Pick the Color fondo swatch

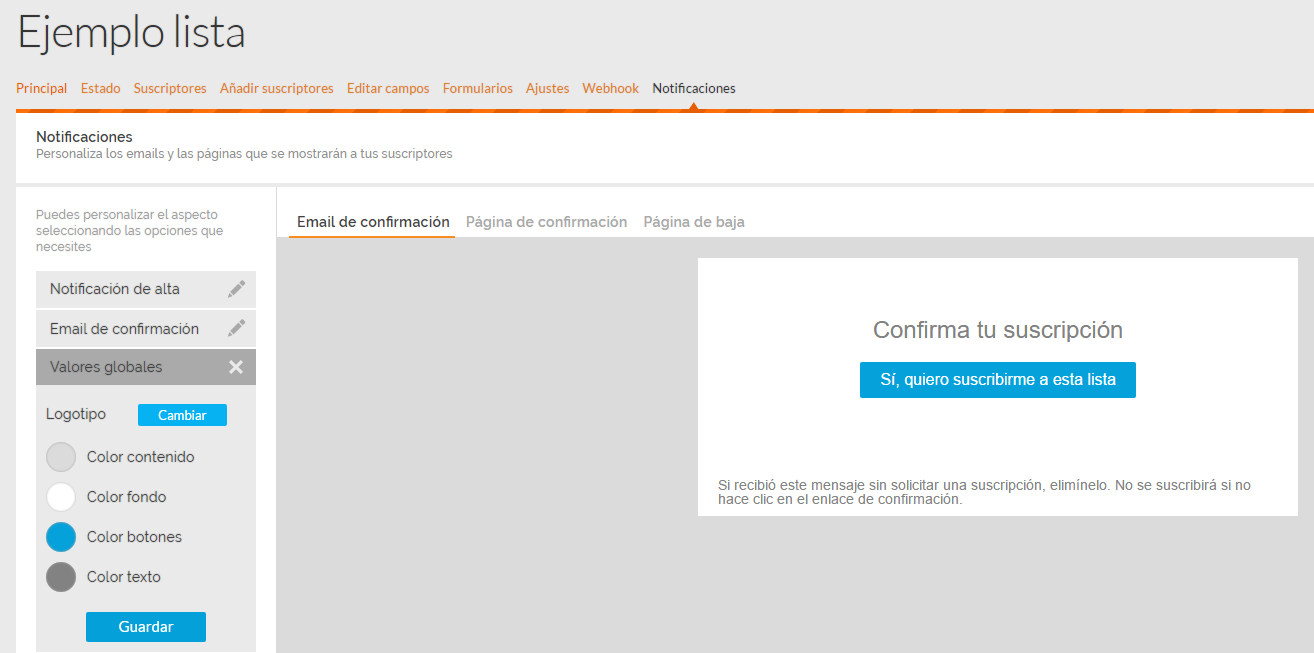pyautogui.click(x=61, y=497)
